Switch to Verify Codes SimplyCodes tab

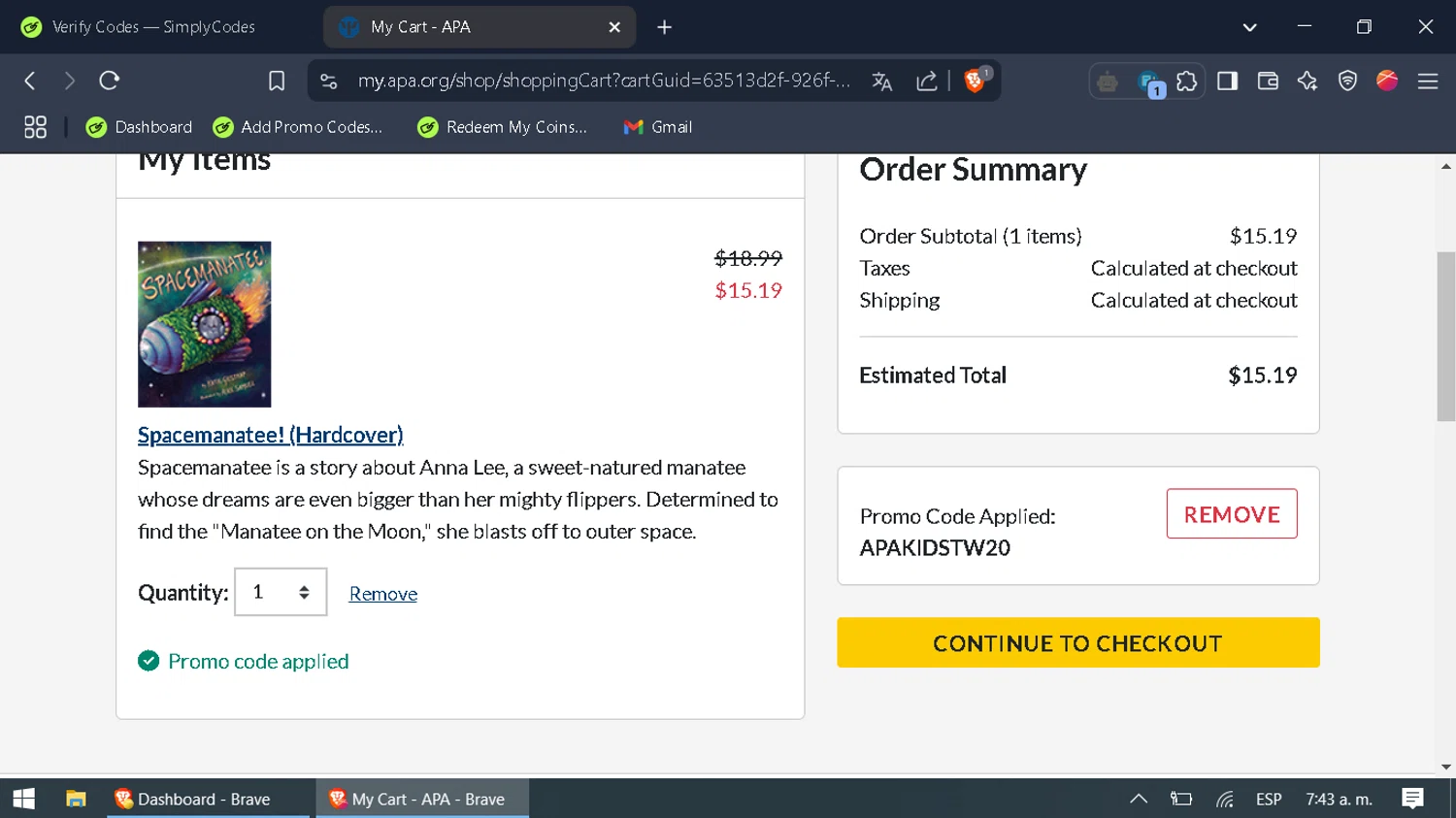pos(155,27)
